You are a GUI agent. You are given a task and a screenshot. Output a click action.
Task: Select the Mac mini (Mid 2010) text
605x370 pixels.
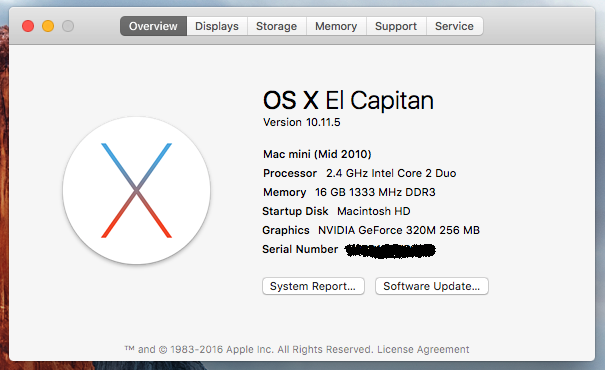(317, 154)
